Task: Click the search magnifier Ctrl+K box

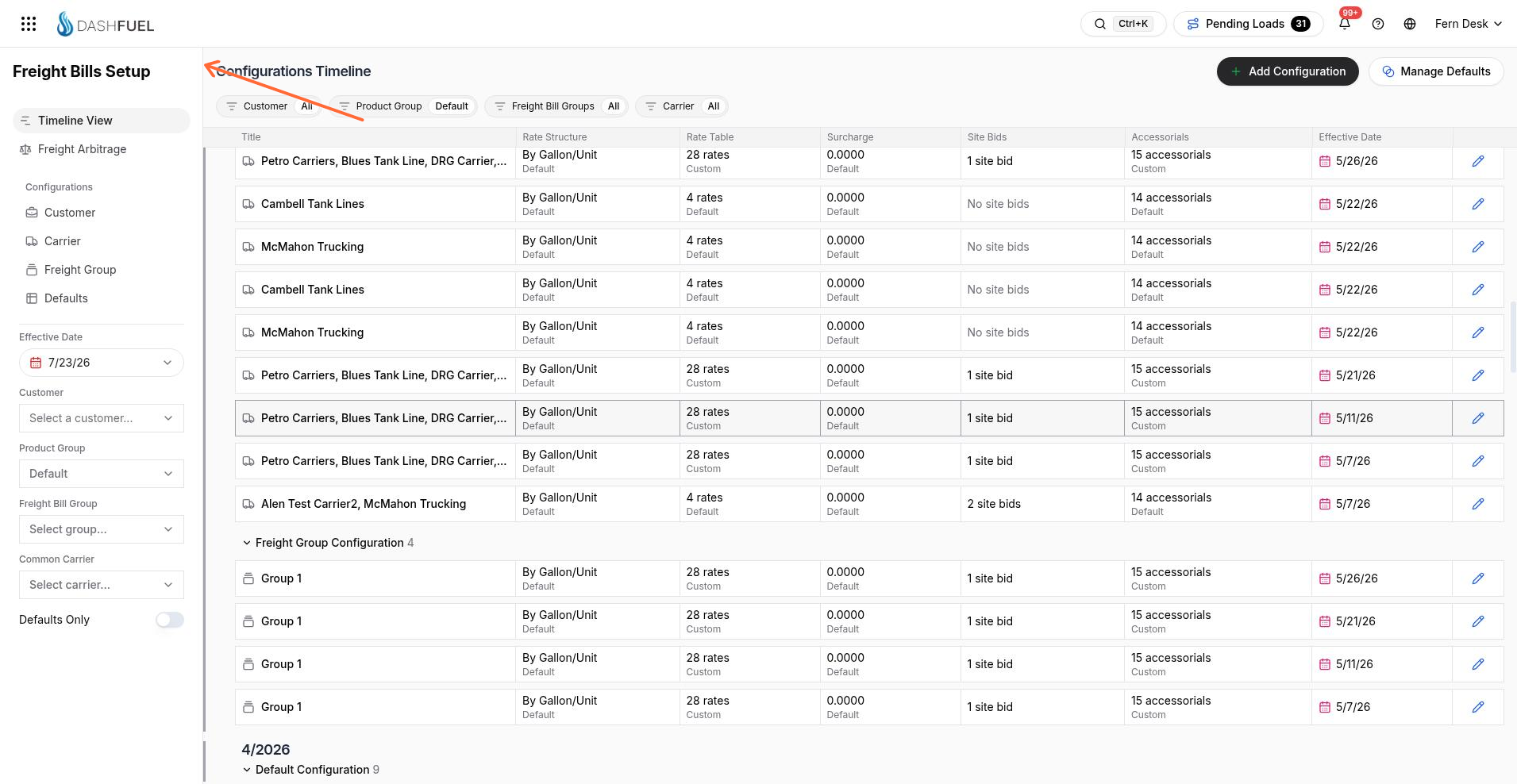Action: (x=1123, y=24)
